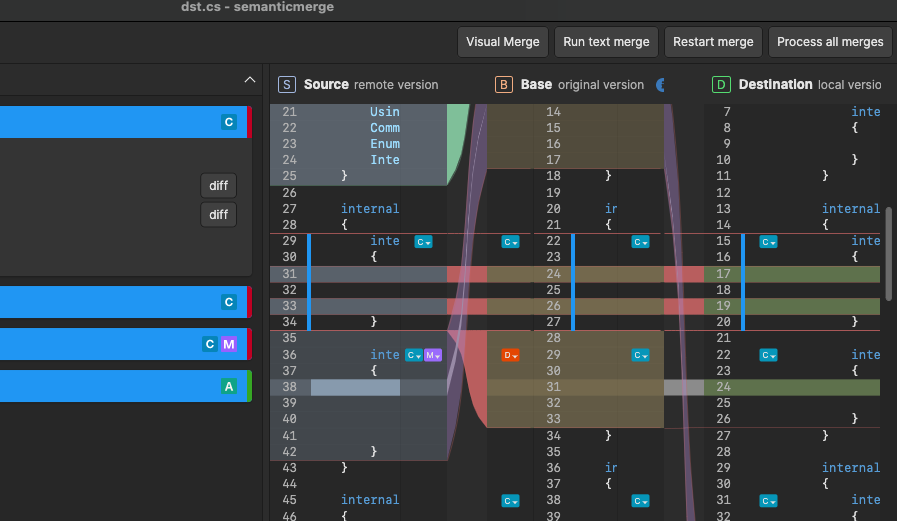
Task: Click 'Comm' on Source line 22
Action: coord(384,128)
